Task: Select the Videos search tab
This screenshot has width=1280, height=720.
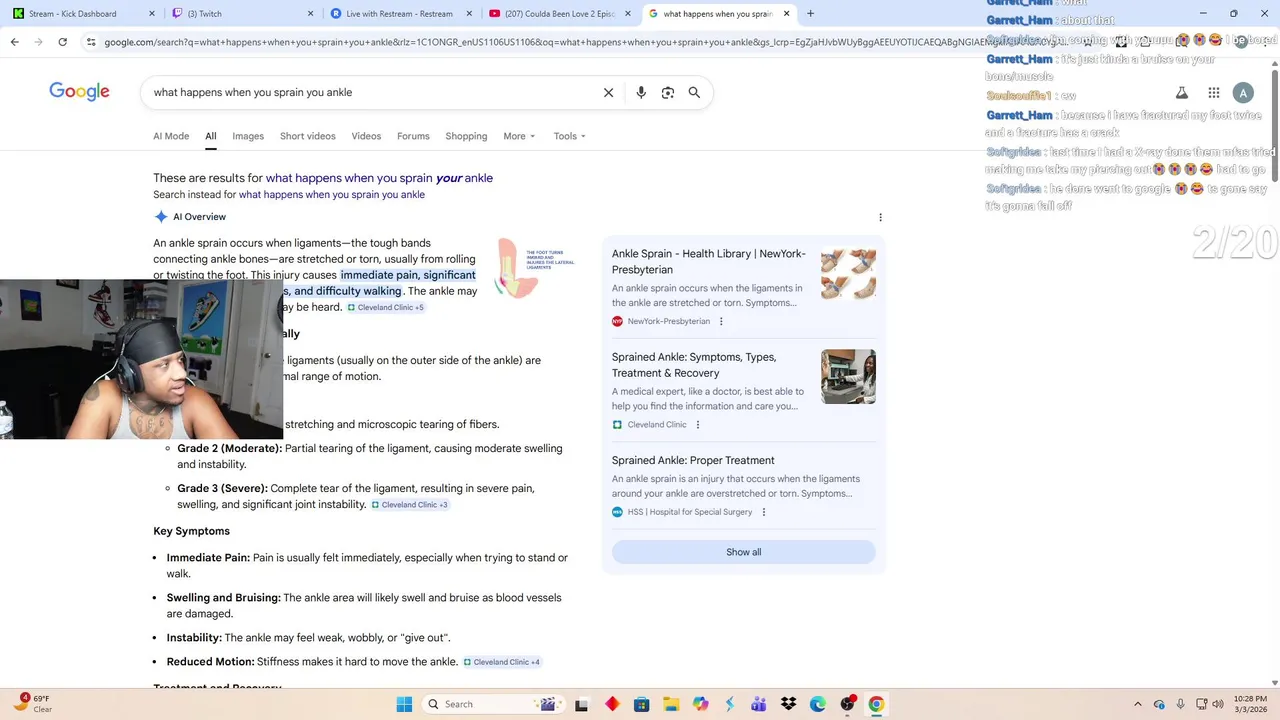Action: point(366,136)
